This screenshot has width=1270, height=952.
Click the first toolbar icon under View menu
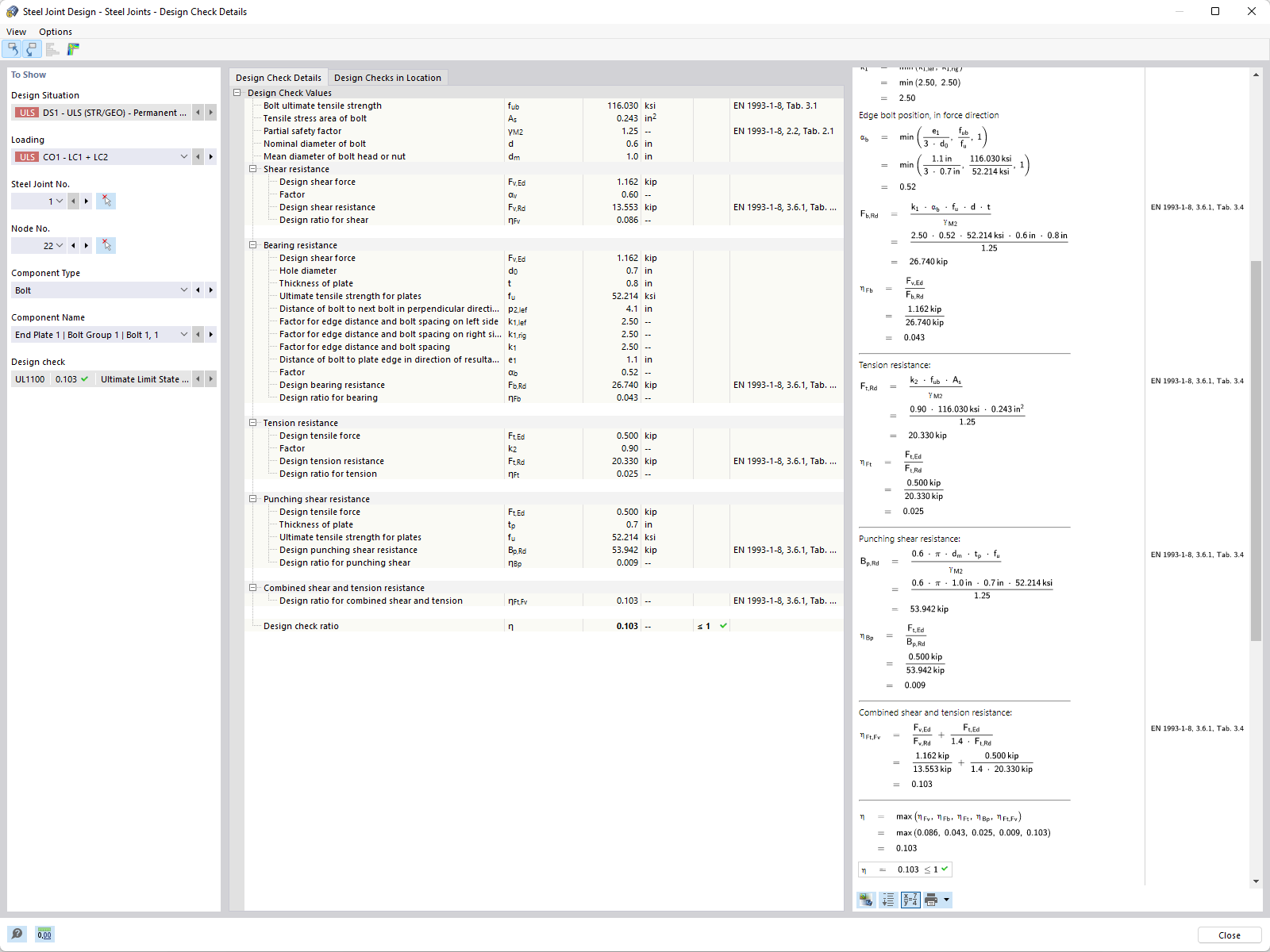[x=13, y=49]
